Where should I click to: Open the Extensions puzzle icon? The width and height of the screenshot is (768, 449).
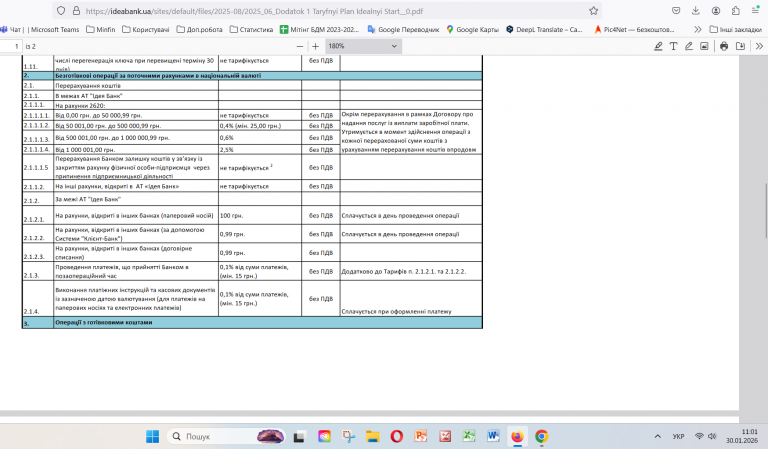pyautogui.click(x=736, y=11)
